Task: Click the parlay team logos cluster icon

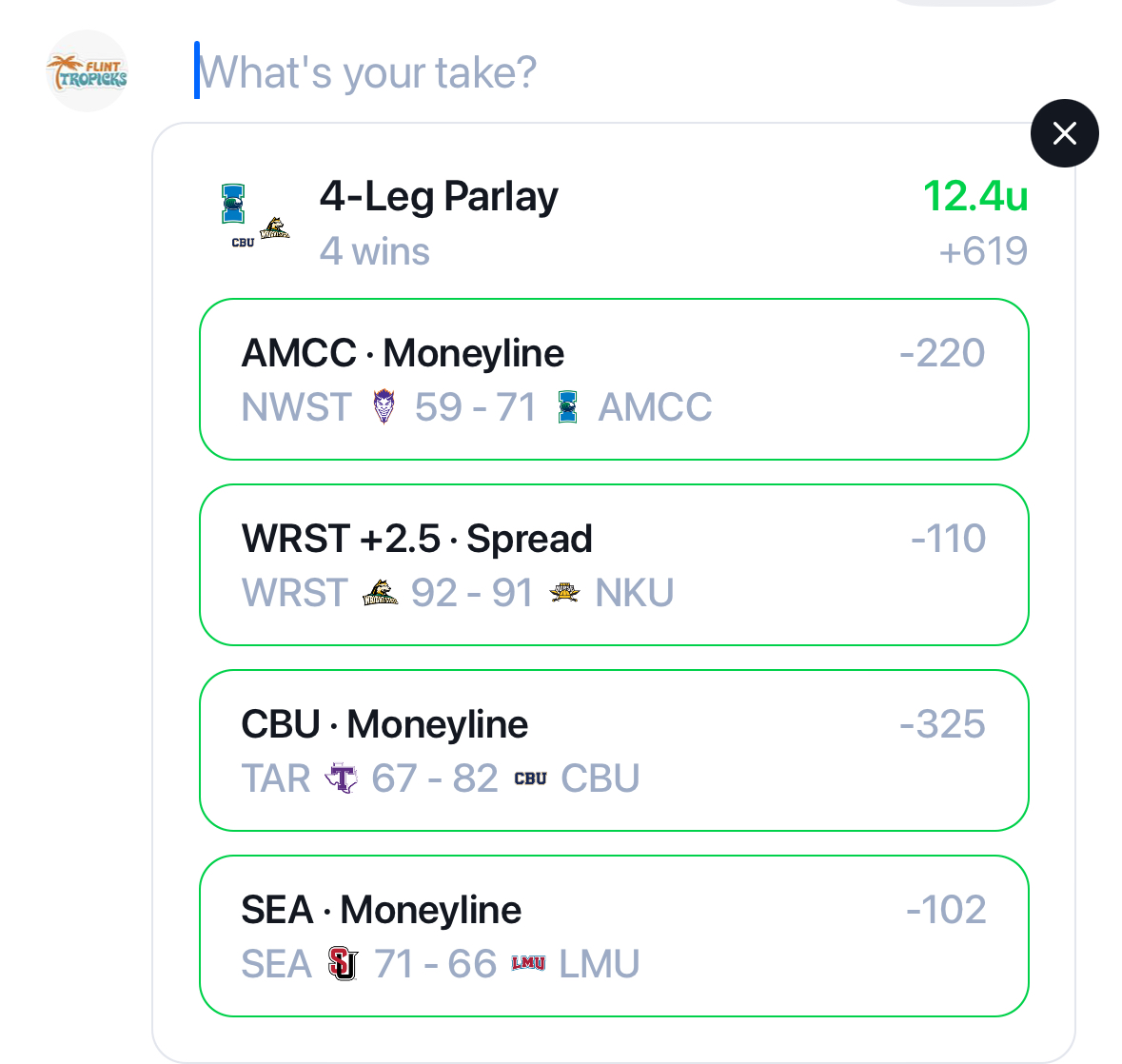Action: [252, 218]
